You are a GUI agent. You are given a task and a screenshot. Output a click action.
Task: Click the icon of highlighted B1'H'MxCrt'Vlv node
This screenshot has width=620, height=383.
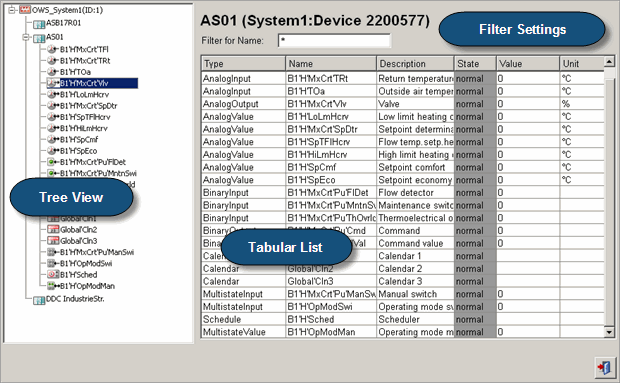[x=53, y=83]
